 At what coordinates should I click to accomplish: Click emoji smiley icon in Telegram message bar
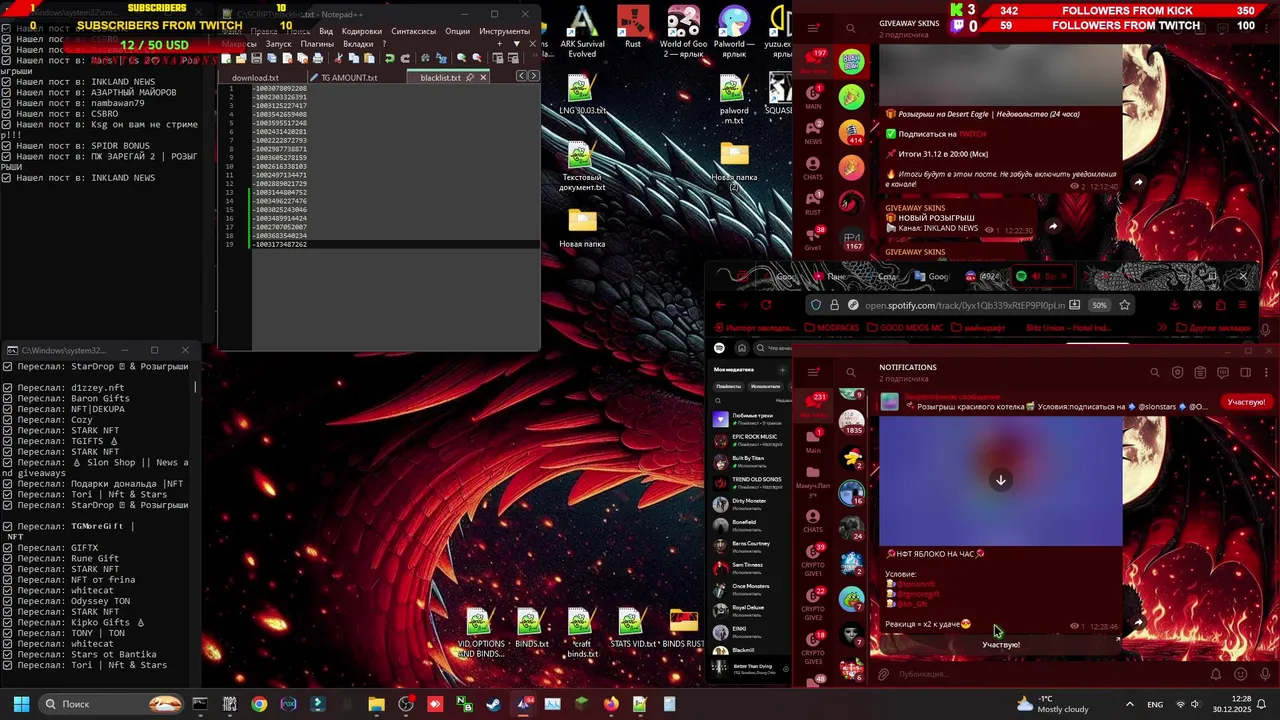pos(1241,674)
